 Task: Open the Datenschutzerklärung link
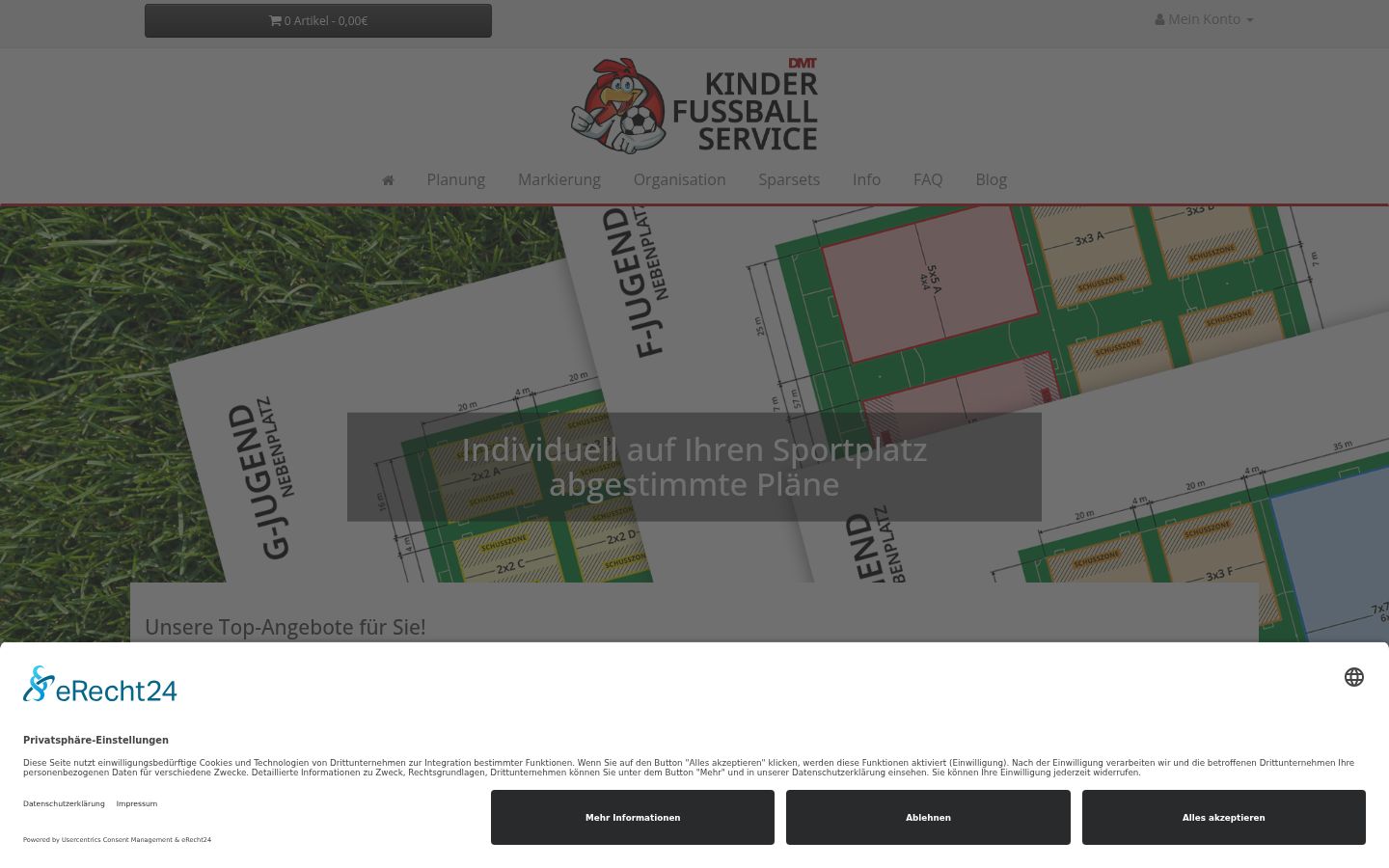[64, 803]
